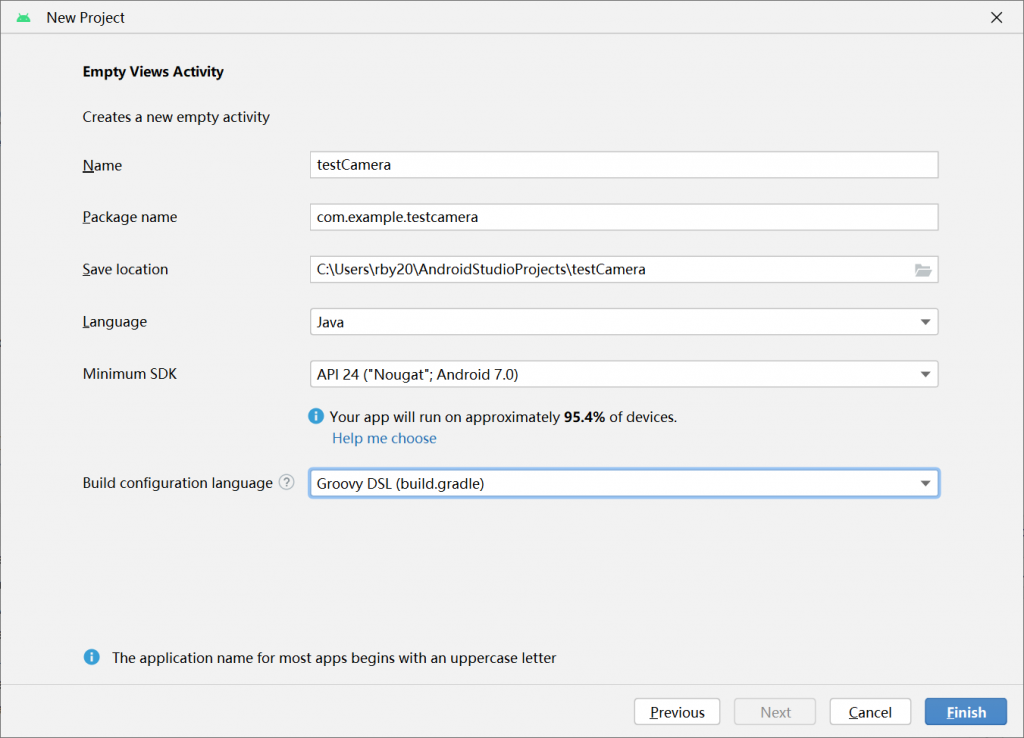Click the info icon beside uppercase letter warning
The width and height of the screenshot is (1024, 738).
(91, 657)
